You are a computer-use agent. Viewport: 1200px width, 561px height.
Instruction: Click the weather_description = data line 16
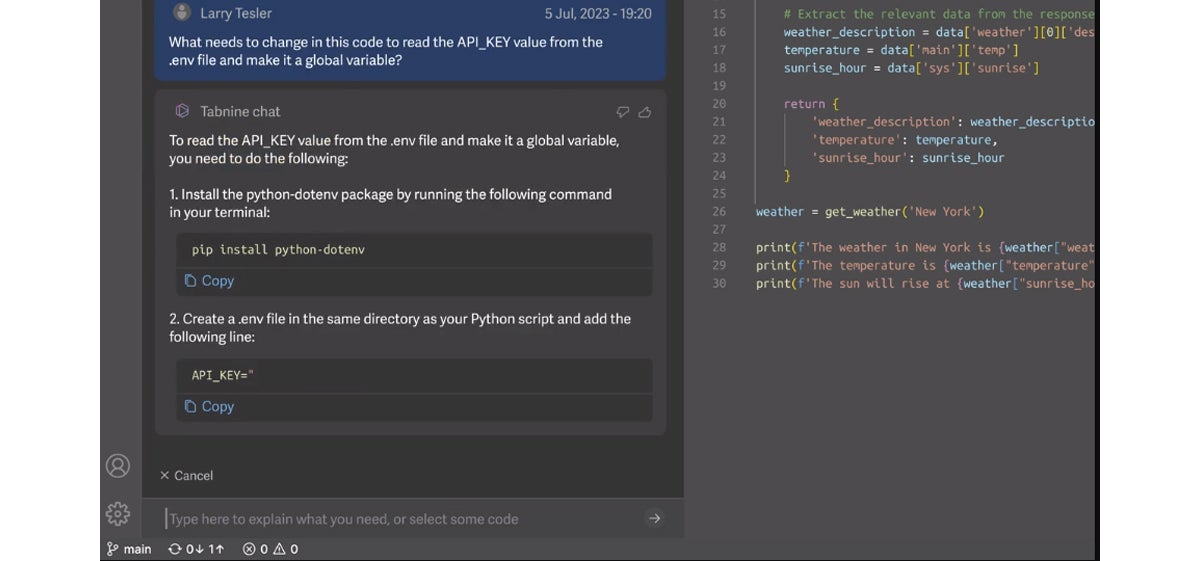point(939,32)
